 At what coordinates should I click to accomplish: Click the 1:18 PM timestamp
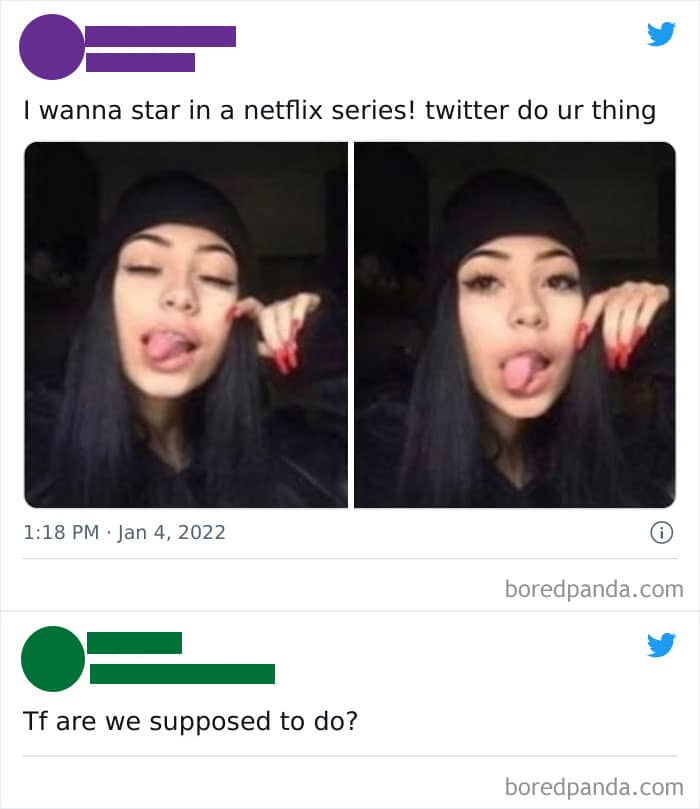[61, 532]
